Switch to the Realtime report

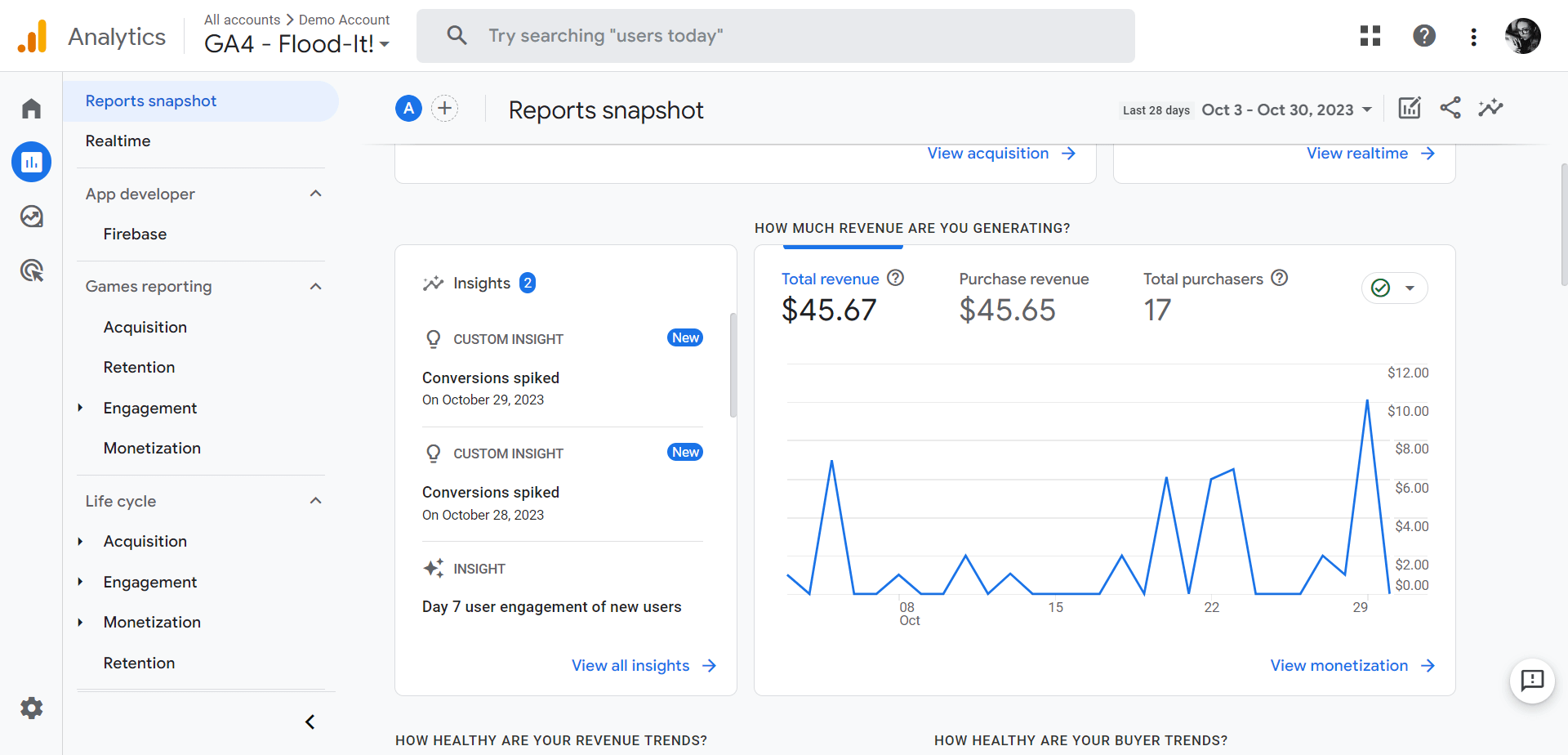[x=118, y=141]
